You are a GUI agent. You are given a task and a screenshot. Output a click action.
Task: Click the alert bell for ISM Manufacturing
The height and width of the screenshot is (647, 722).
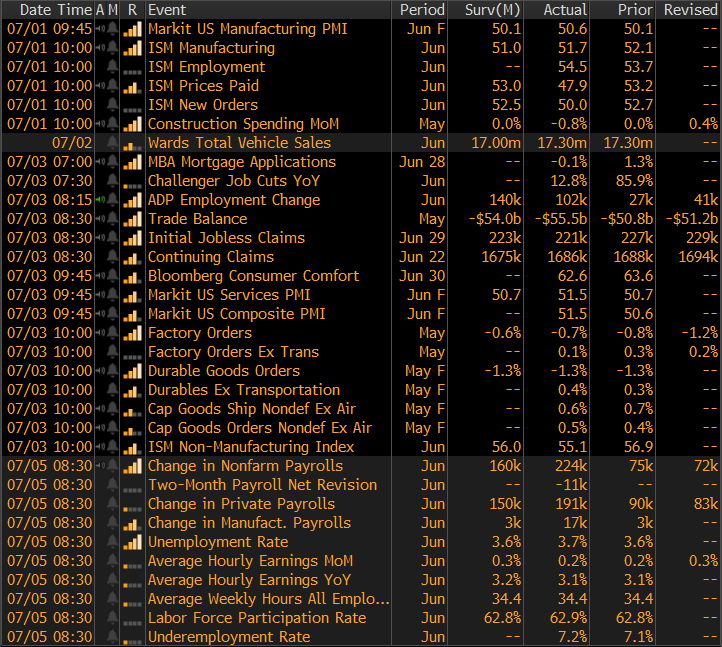point(114,48)
